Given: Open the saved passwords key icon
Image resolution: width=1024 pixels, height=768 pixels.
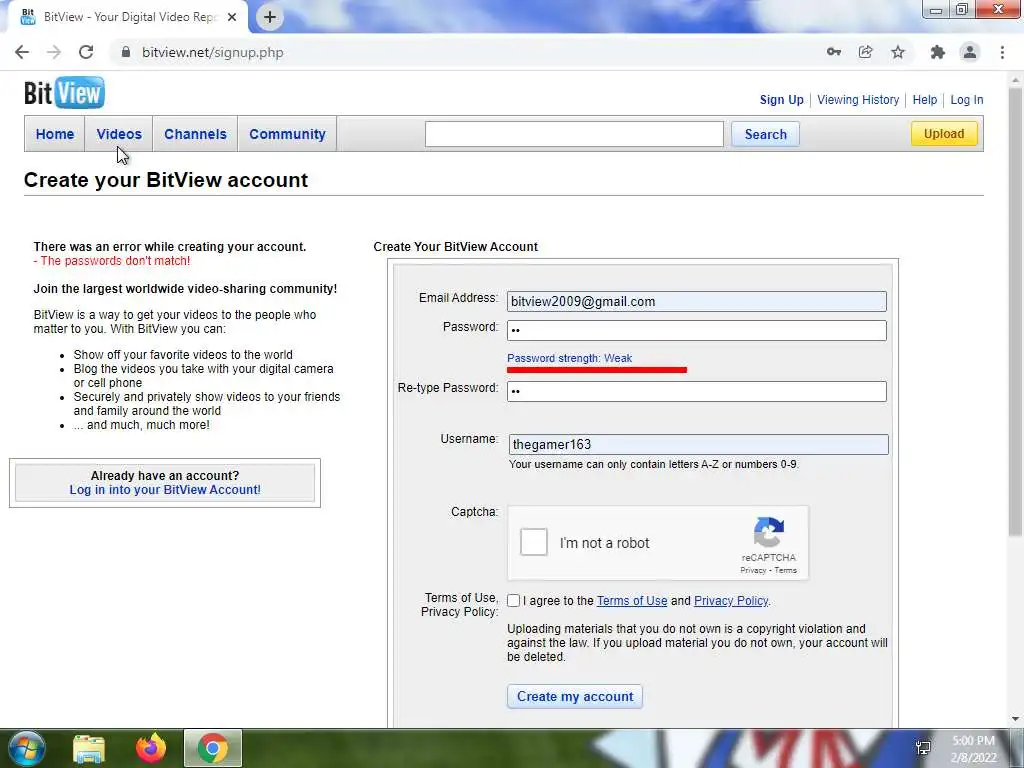Looking at the screenshot, I should pos(834,52).
